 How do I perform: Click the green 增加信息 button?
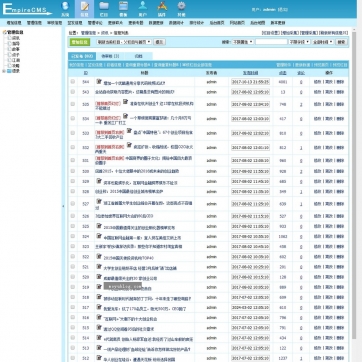click(80, 42)
